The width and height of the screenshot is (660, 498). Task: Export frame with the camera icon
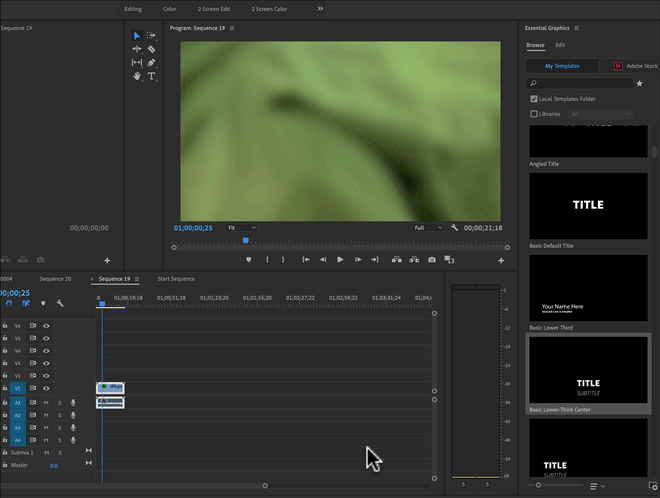(x=432, y=260)
